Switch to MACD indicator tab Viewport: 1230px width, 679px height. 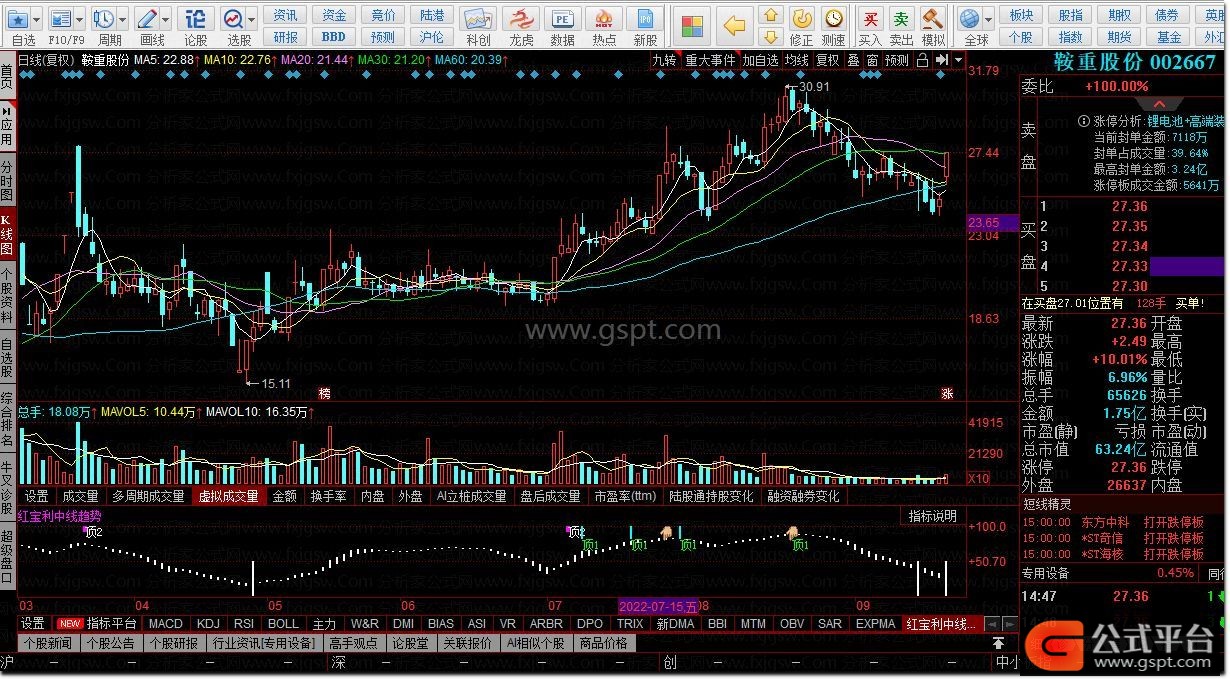click(x=165, y=624)
